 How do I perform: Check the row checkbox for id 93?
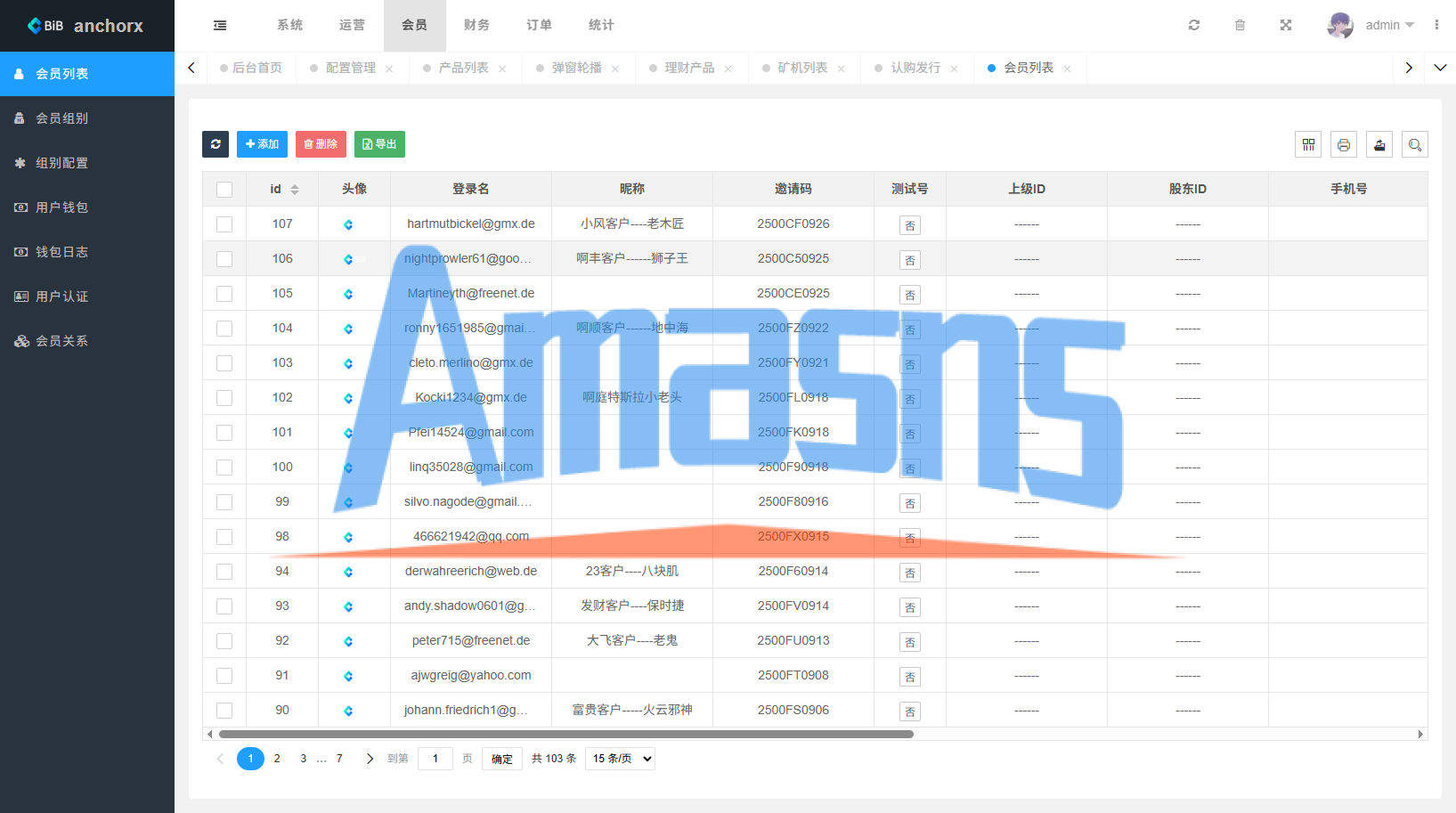[x=224, y=606]
